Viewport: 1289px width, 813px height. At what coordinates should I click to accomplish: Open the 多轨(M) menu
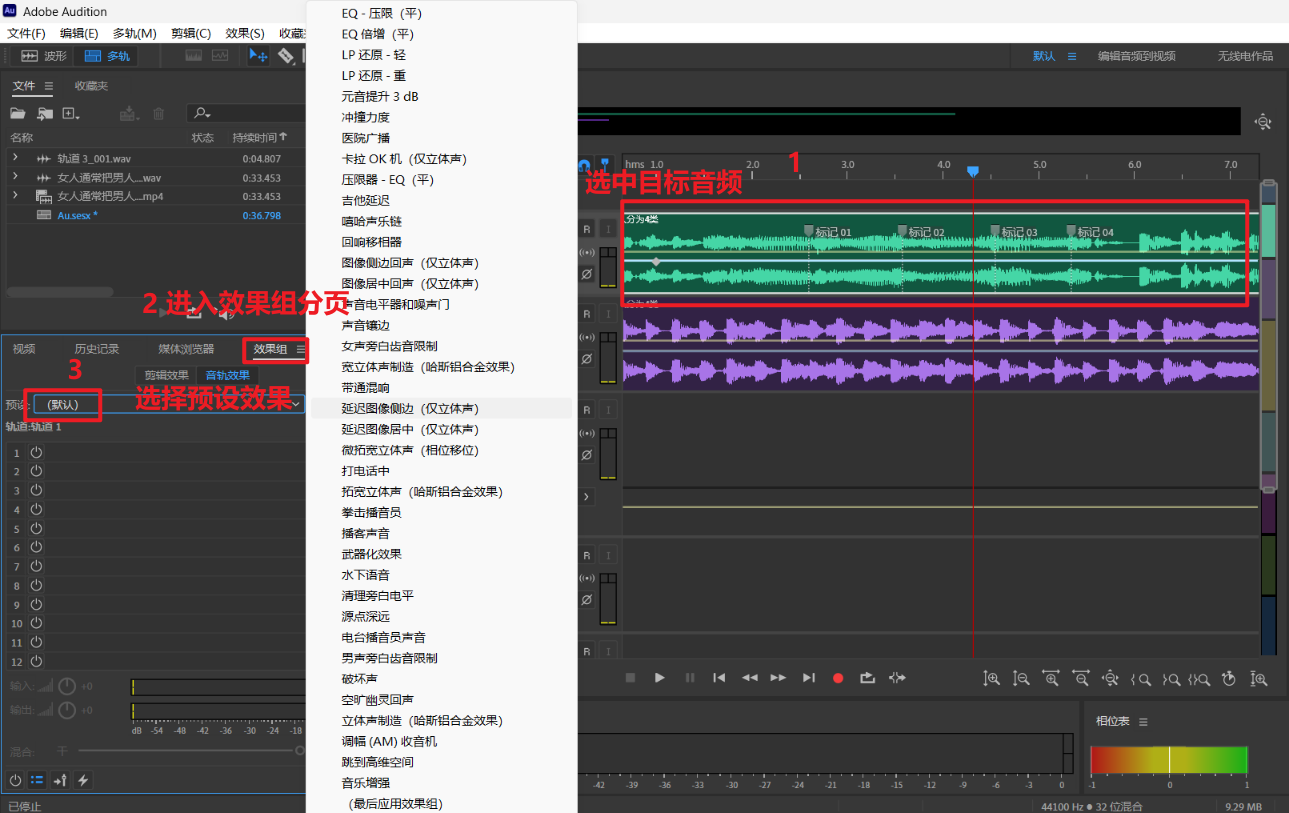click(x=134, y=33)
